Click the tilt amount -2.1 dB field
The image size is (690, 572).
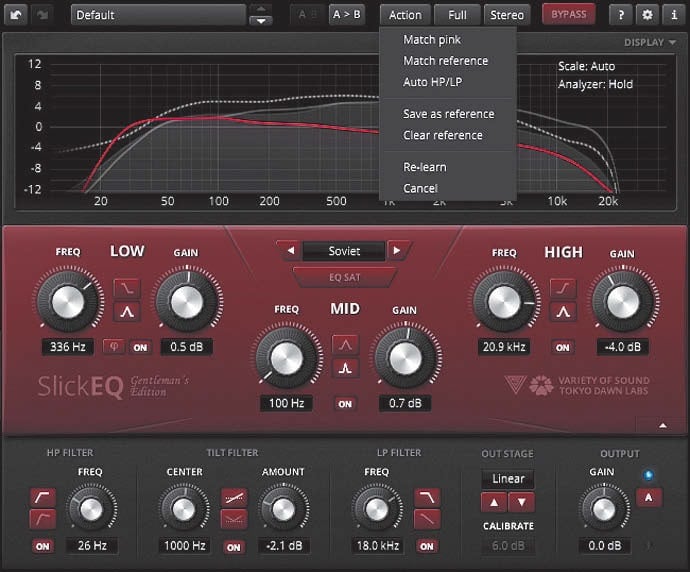[x=284, y=546]
